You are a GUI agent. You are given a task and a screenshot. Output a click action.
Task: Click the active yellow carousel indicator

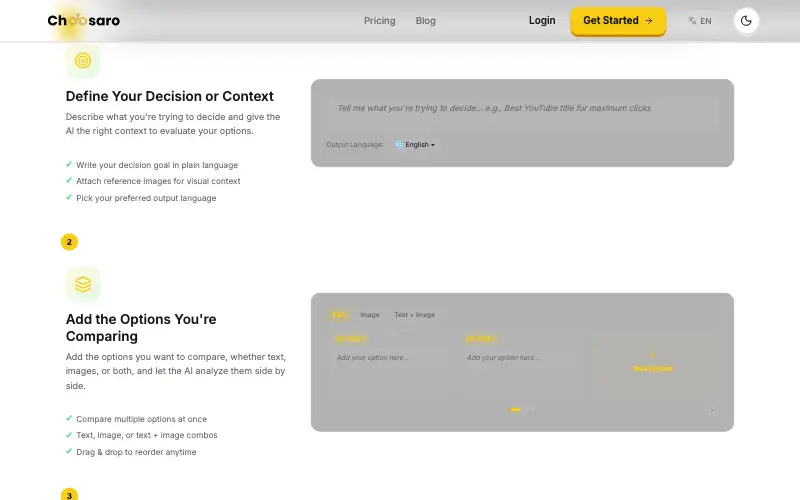515,410
